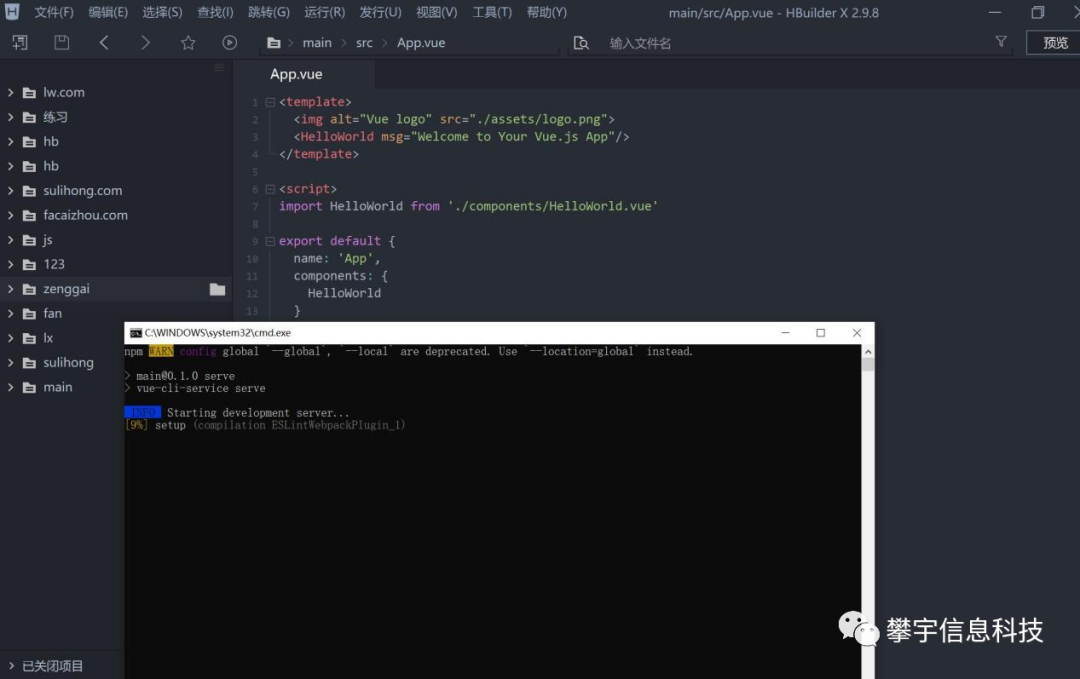Image resolution: width=1080 pixels, height=679 pixels.
Task: Collapse the template block on line 1
Action: pyautogui.click(x=270, y=103)
